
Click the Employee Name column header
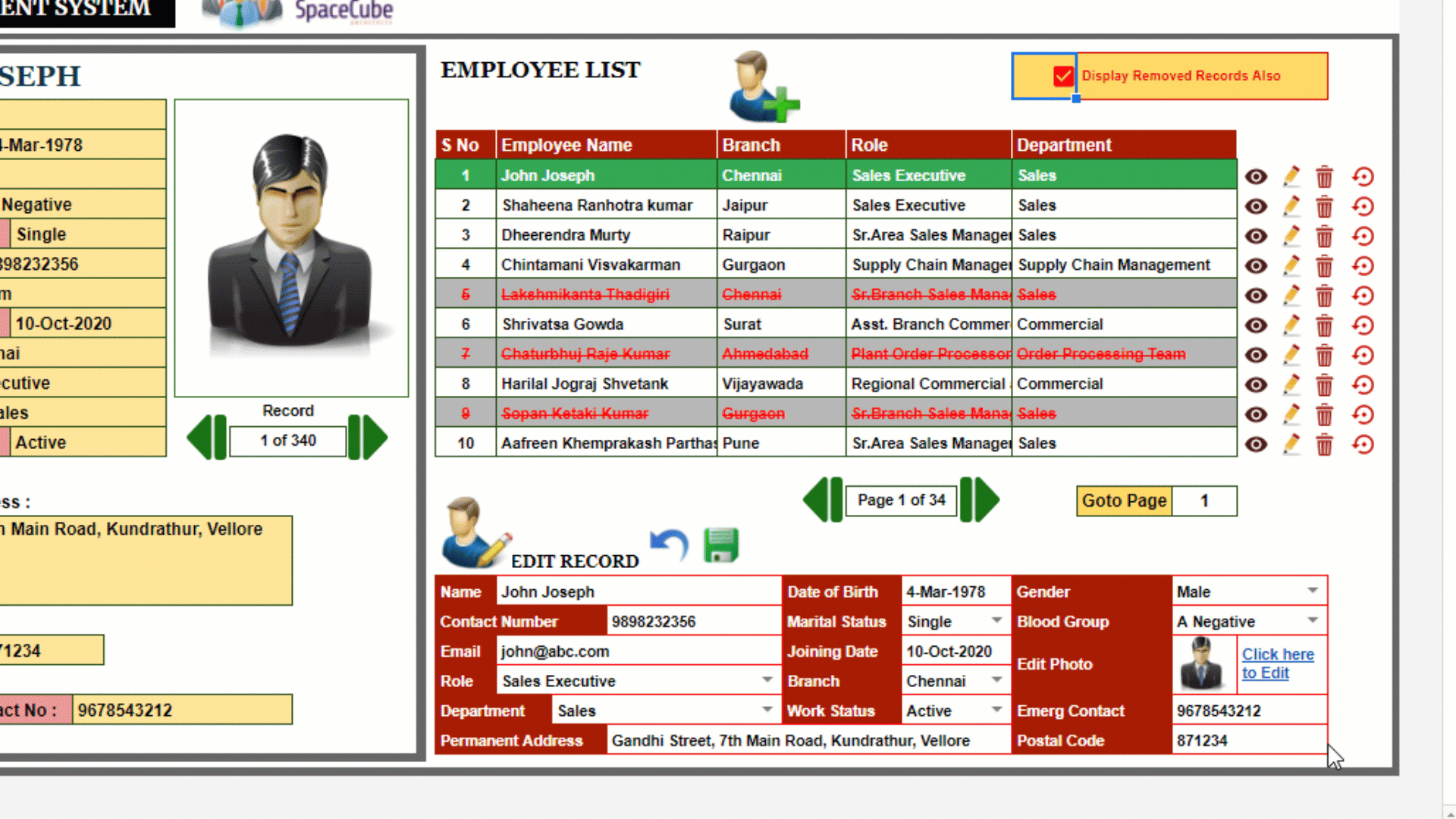(x=566, y=145)
